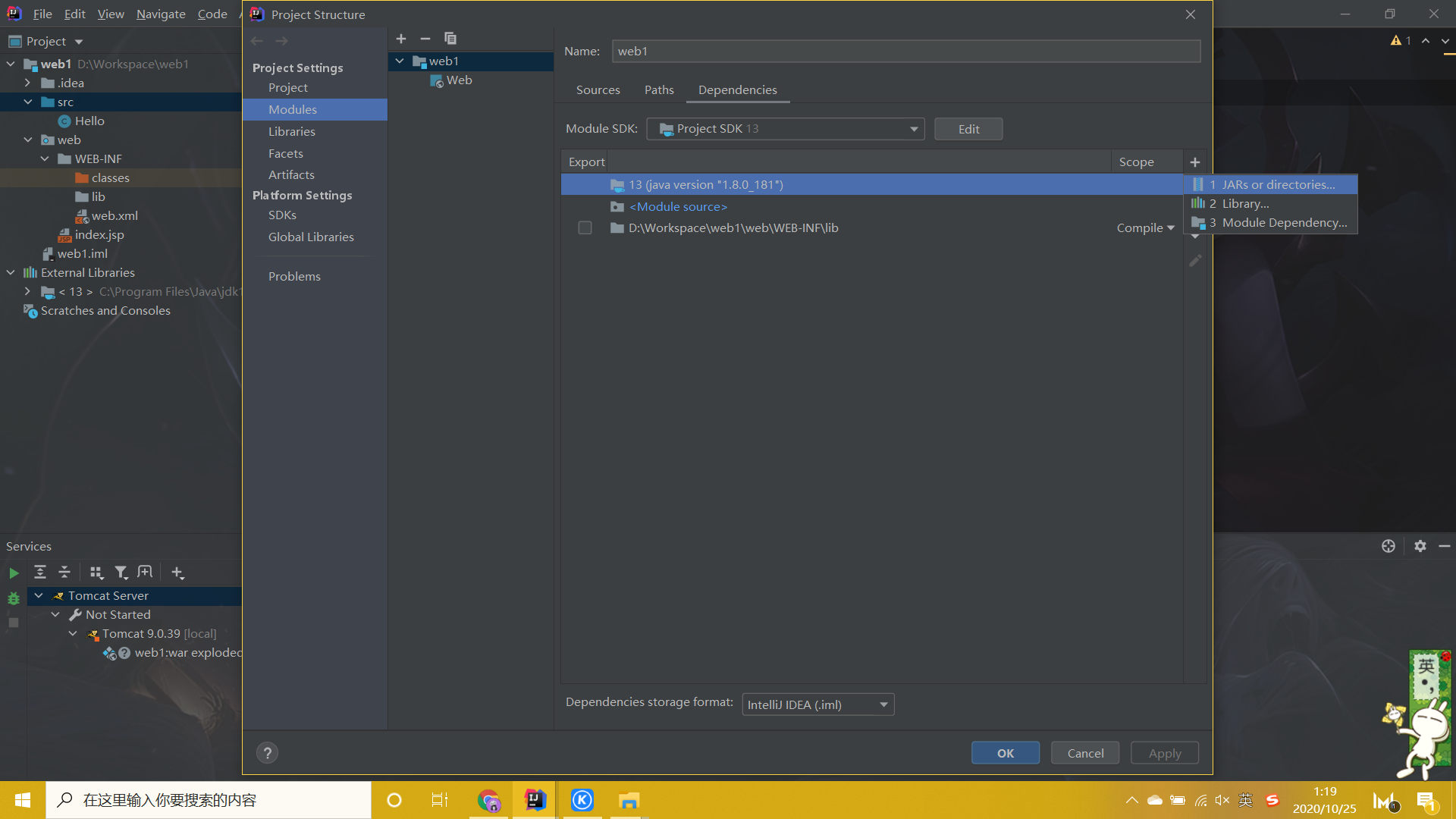Copy the selected module icon
The width and height of the screenshot is (1456, 819).
point(450,39)
